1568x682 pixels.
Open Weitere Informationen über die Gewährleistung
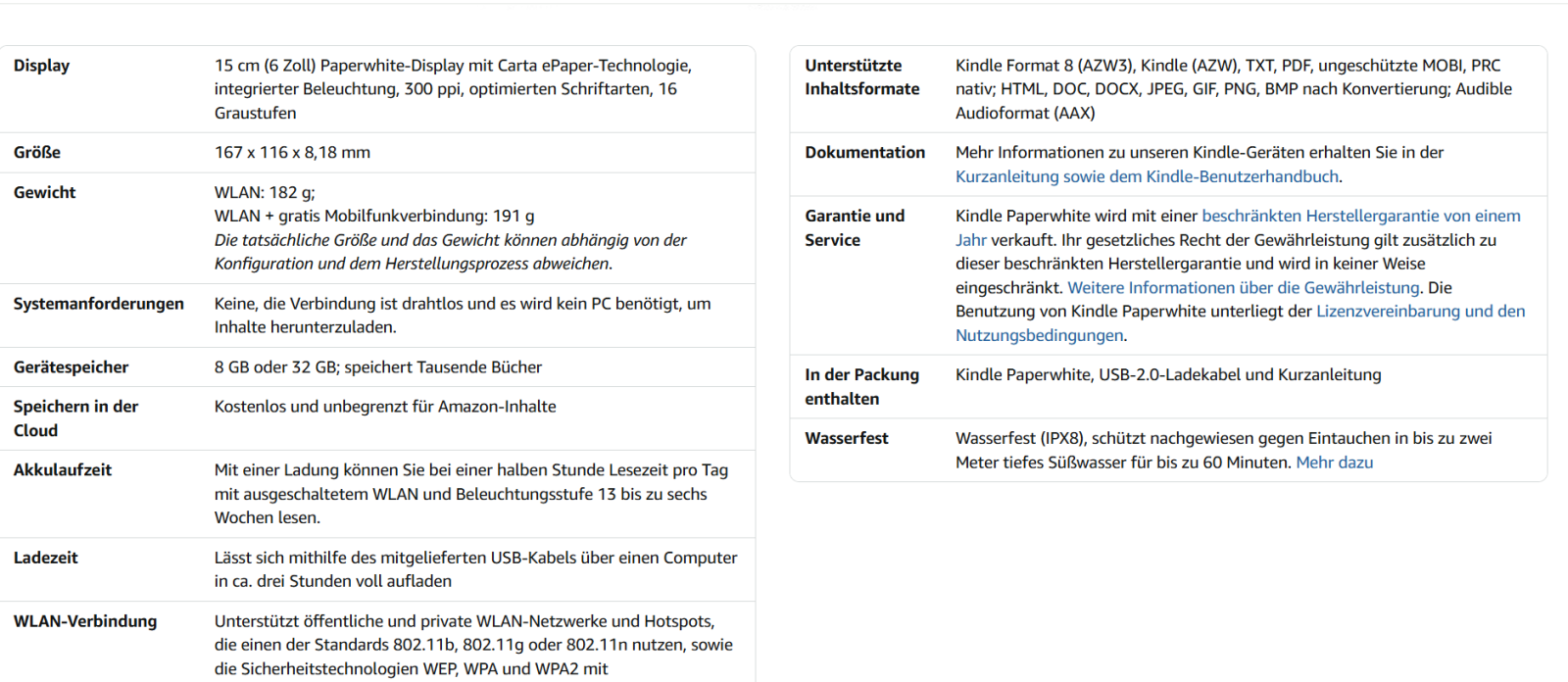[1243, 287]
